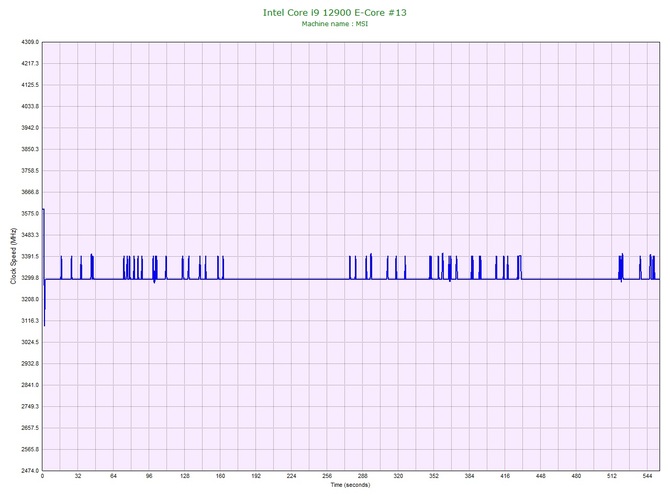Click the 416 tick on time axis

tap(505, 476)
